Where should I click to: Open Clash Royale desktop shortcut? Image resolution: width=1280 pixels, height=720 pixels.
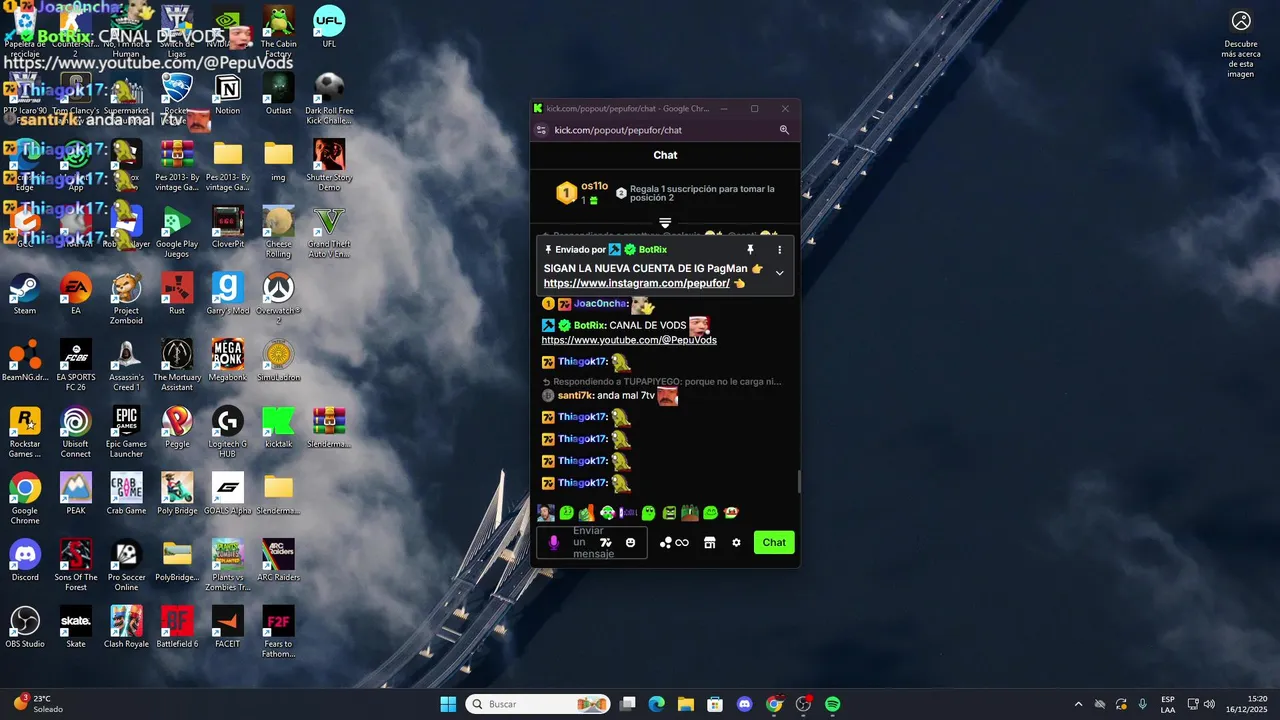click(126, 628)
